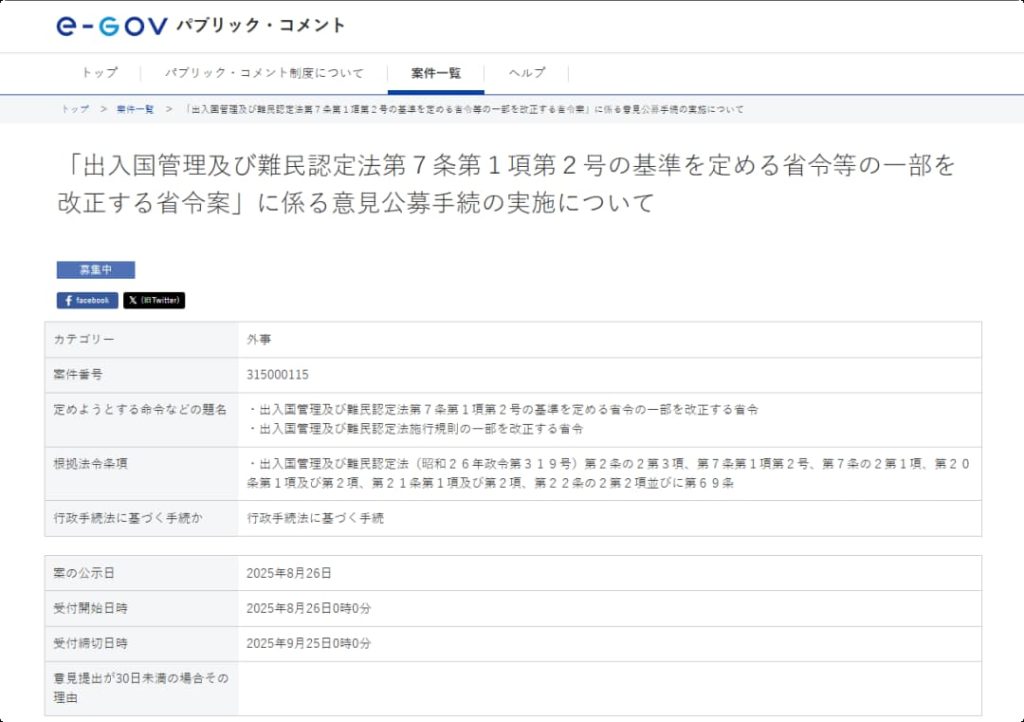Share this page on Facebook

click(87, 300)
